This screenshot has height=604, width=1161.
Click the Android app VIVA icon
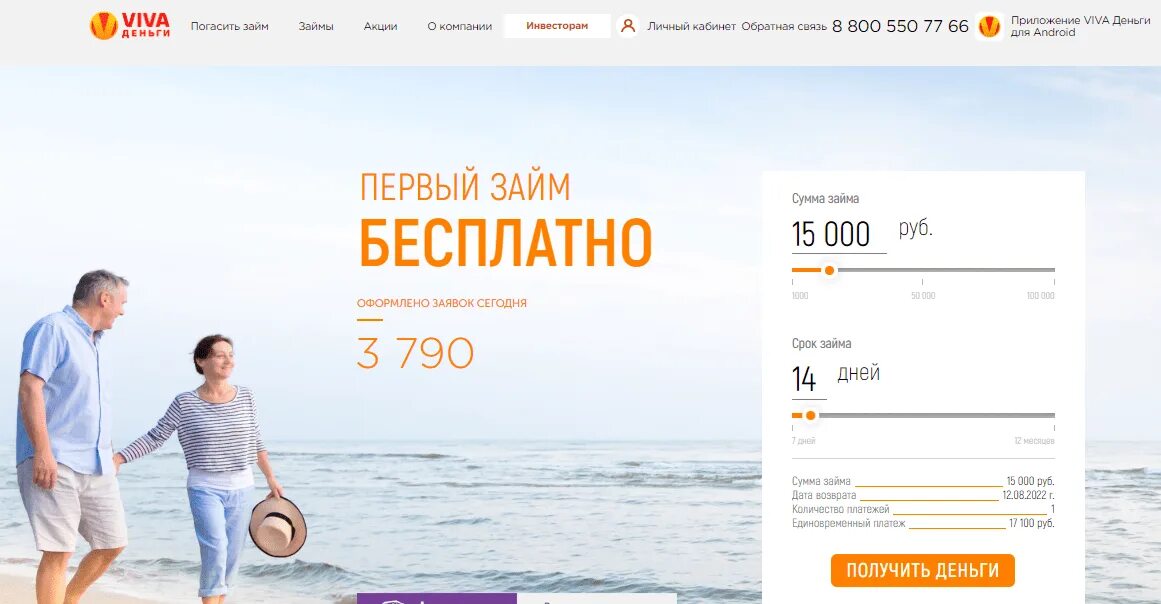[x=989, y=26]
